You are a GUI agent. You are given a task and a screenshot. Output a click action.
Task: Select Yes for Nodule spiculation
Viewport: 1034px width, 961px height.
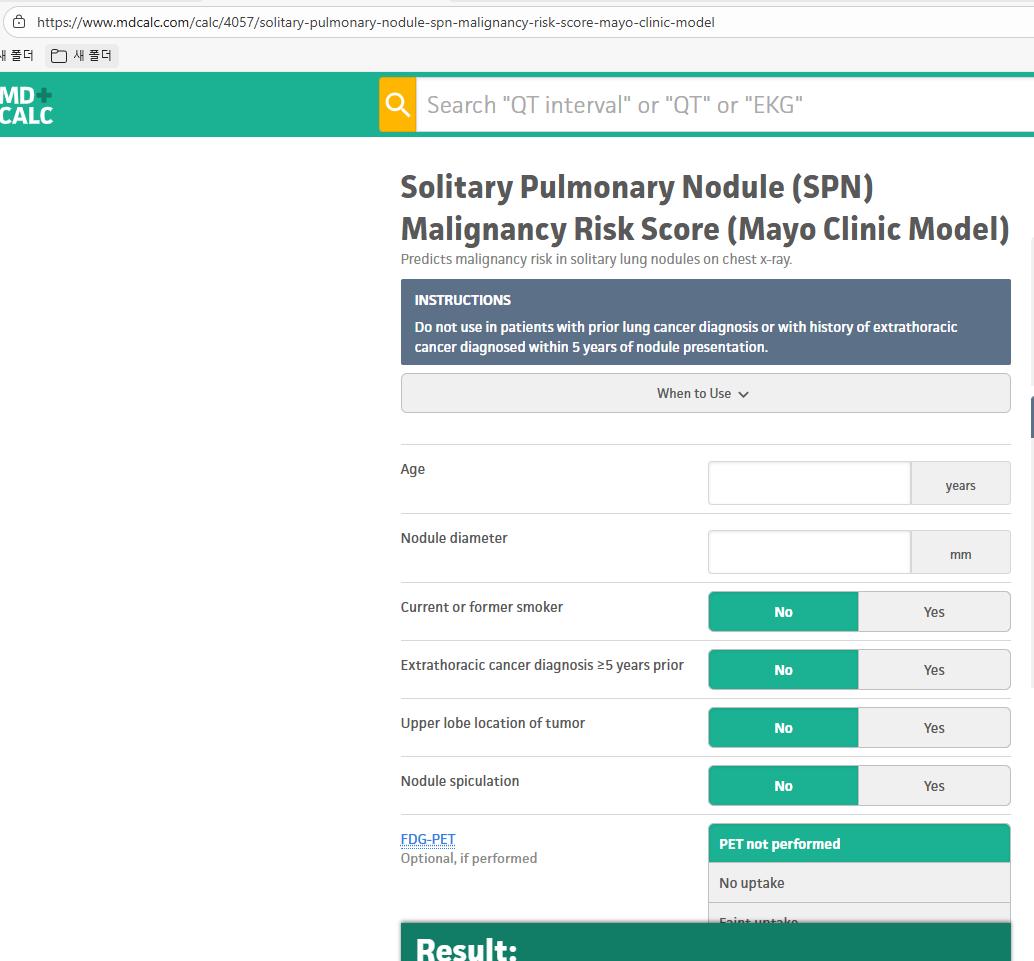coord(933,786)
